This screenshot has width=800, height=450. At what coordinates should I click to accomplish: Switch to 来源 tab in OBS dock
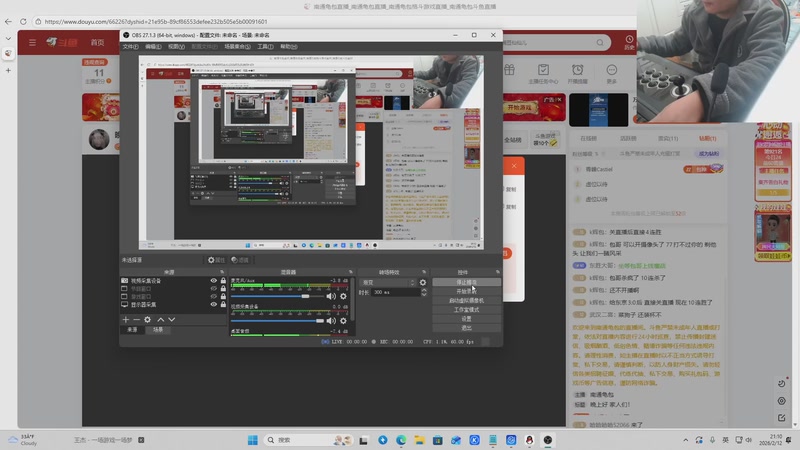132,330
